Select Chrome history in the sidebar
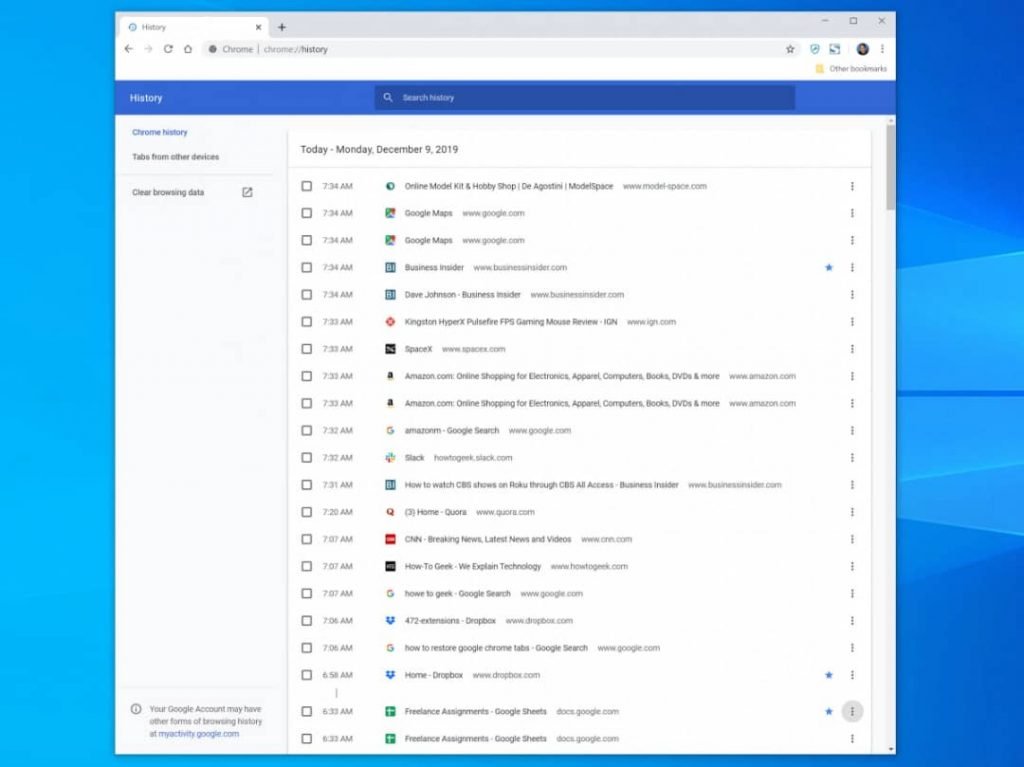Image resolution: width=1024 pixels, height=767 pixels. point(159,132)
